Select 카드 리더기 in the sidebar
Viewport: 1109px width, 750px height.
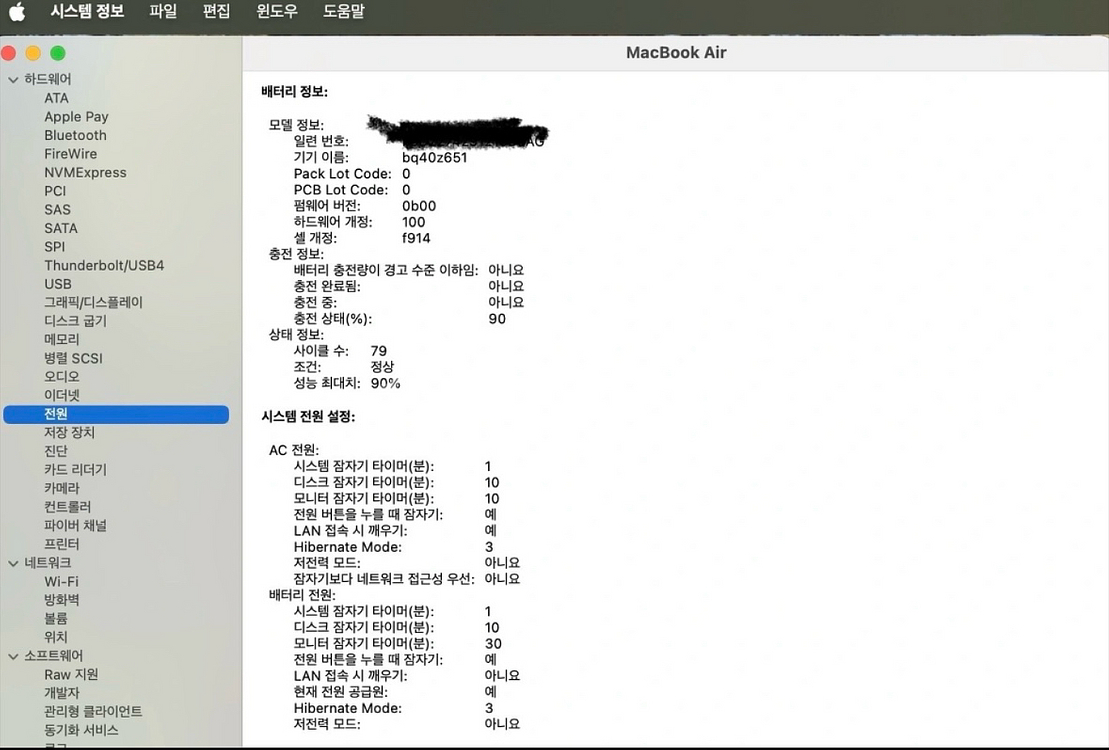[x=76, y=470]
